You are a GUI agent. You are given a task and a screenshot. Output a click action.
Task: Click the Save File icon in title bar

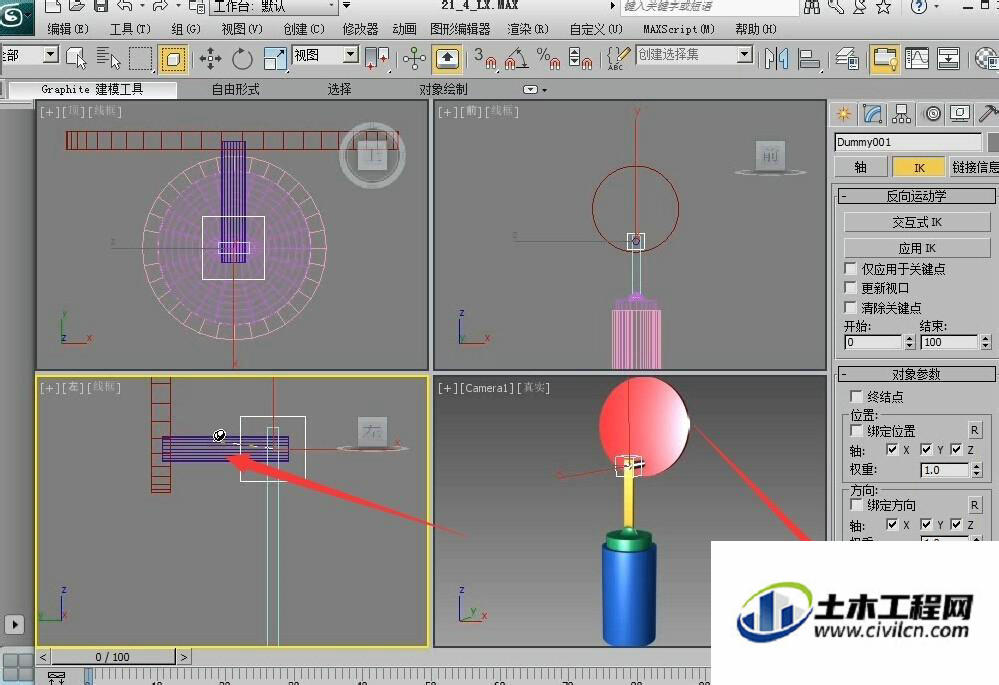tap(101, 6)
